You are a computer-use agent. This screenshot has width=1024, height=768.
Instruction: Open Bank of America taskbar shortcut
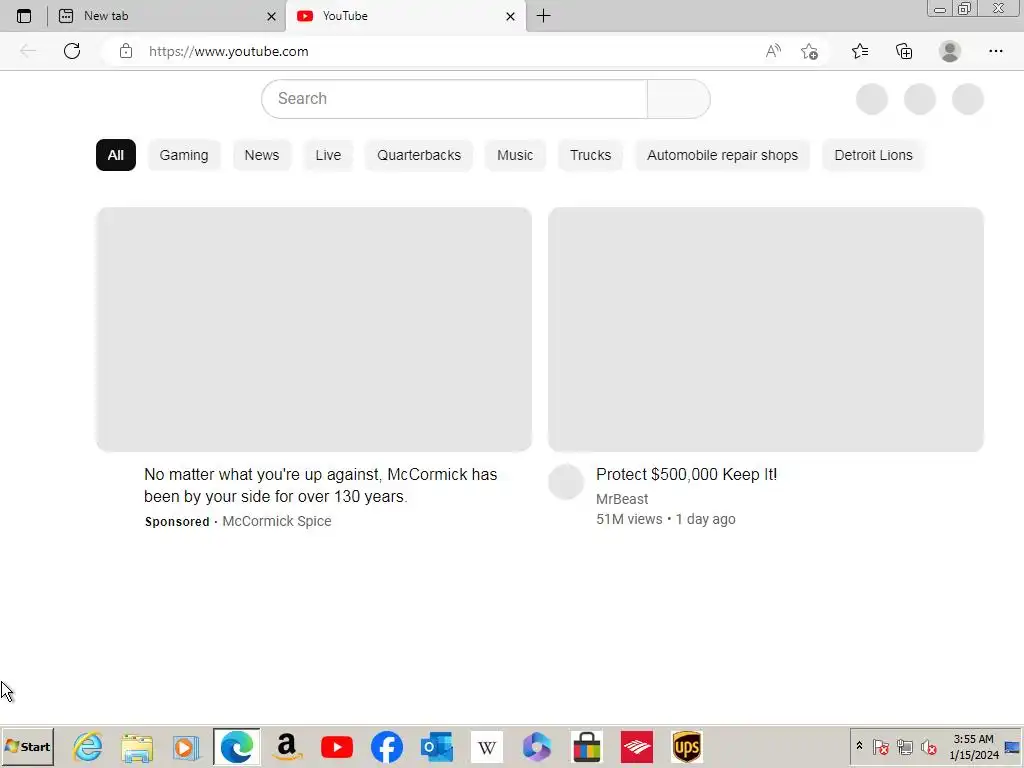click(637, 746)
